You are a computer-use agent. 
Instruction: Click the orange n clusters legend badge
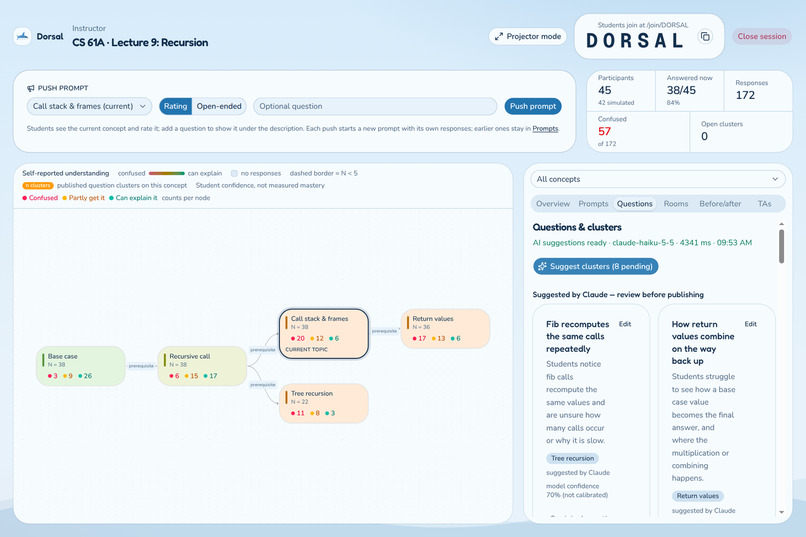coord(38,186)
